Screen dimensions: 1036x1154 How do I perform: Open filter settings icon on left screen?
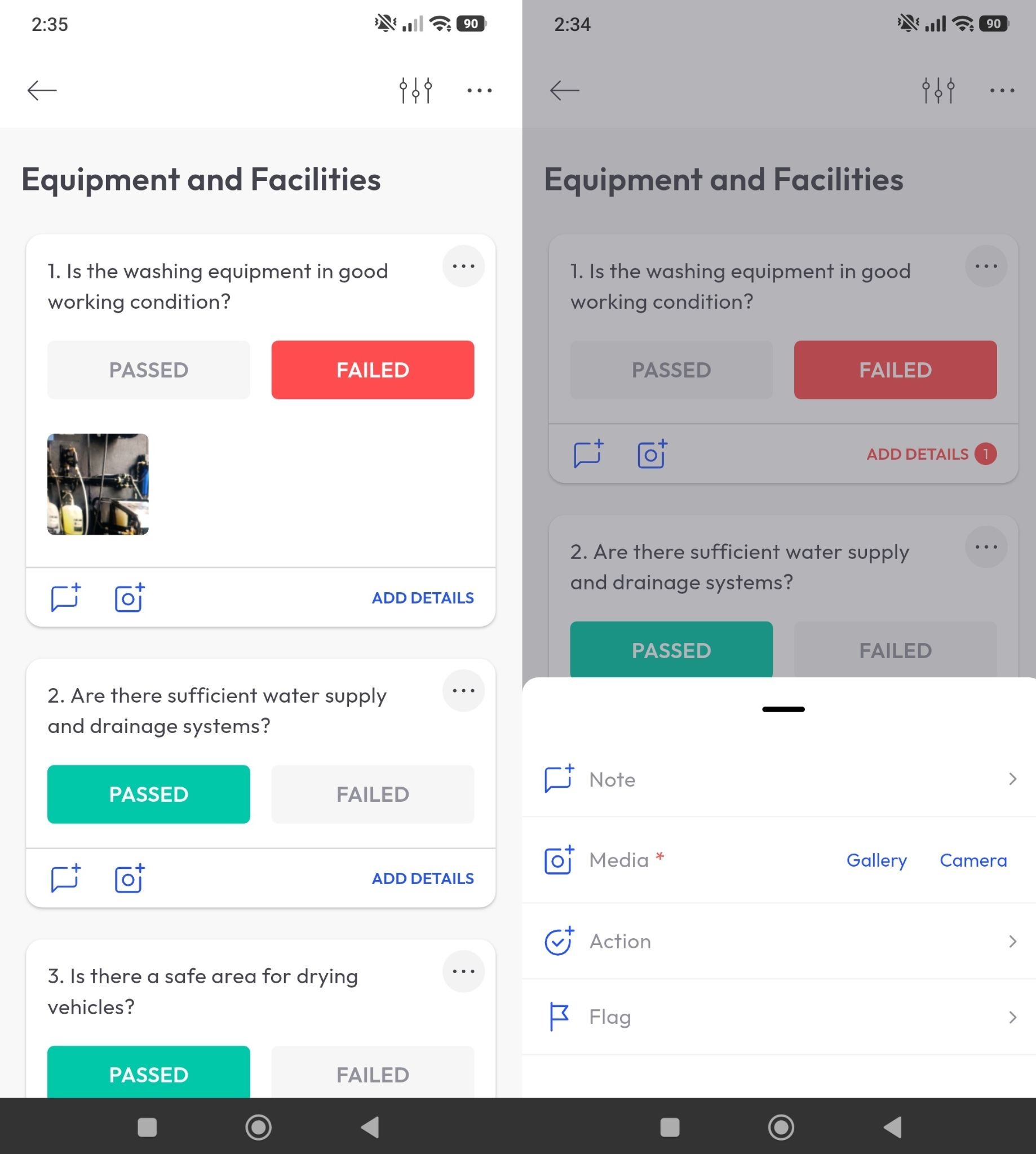click(415, 90)
